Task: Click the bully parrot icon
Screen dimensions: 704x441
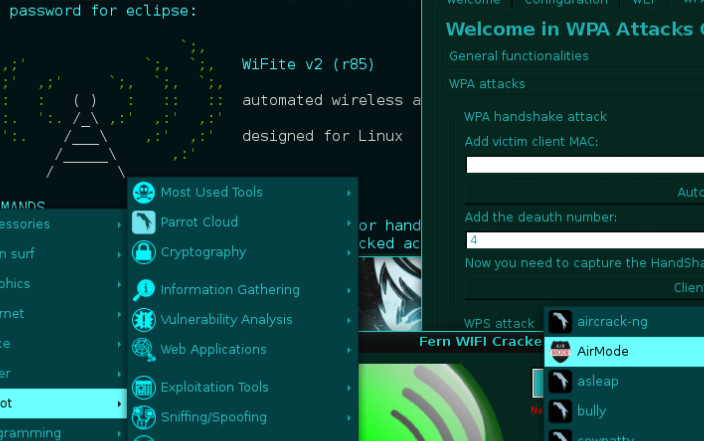Action: click(x=560, y=411)
